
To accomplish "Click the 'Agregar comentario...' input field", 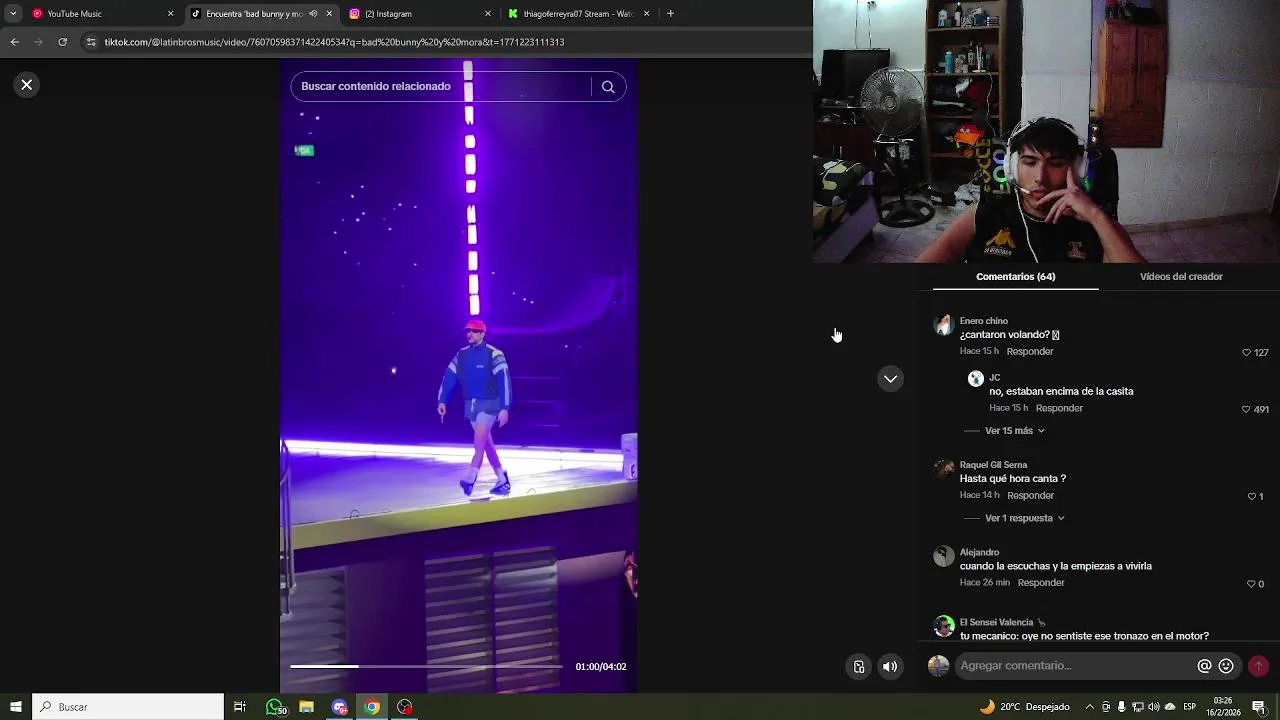I will (x=1075, y=666).
